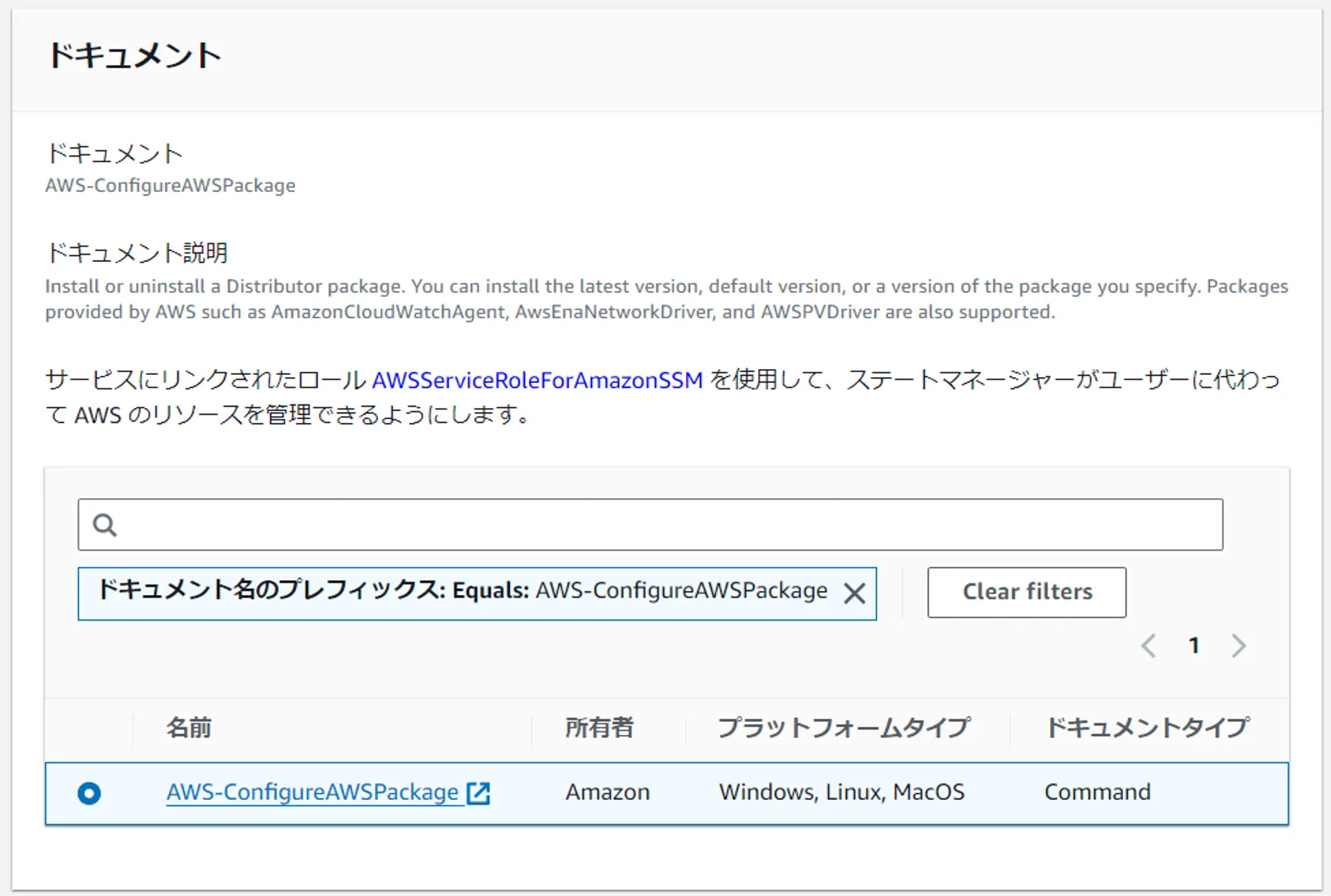Screen dimensions: 1331x896
Task: Click the 名前 column header
Action: (189, 728)
